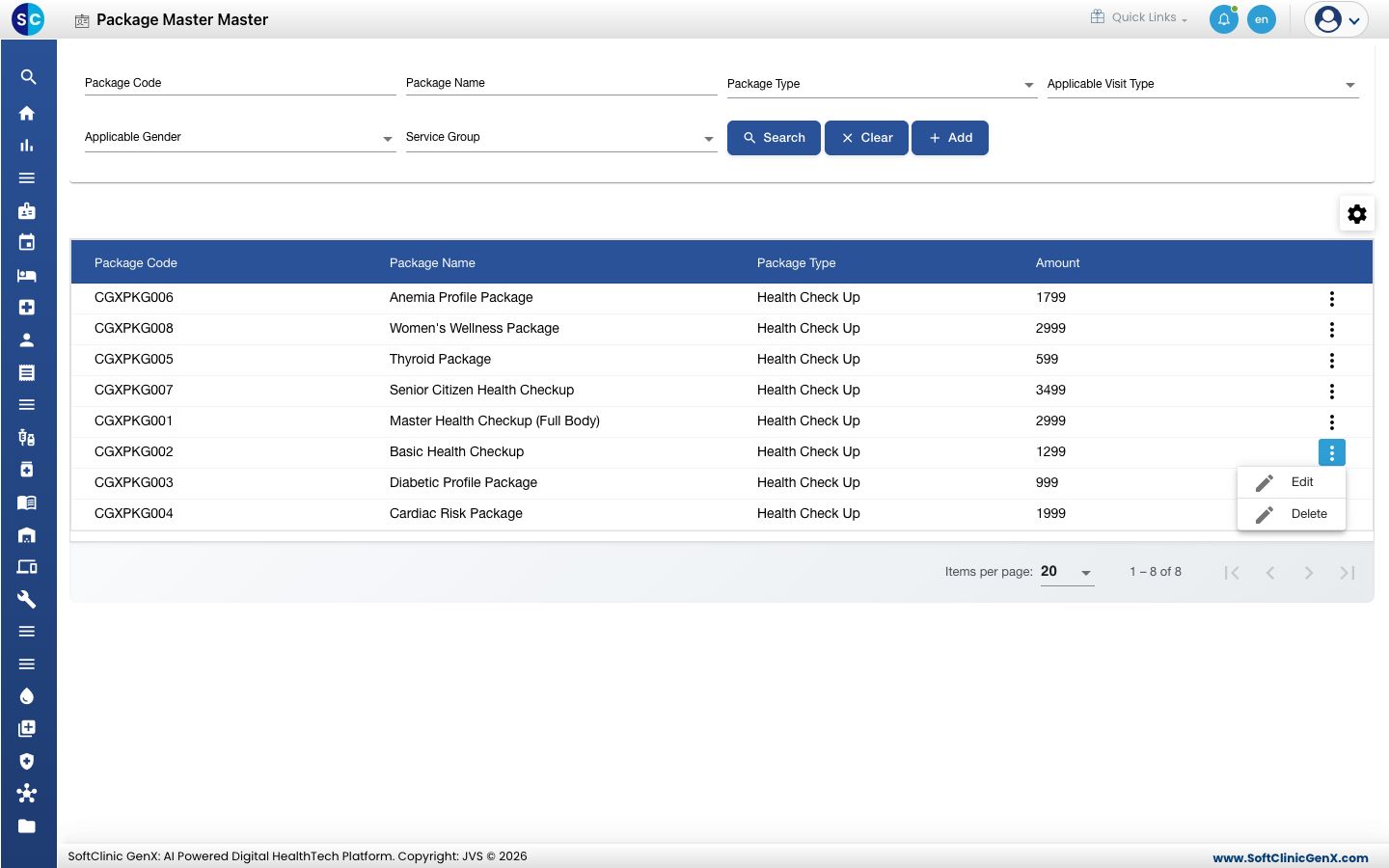Screen dimensions: 1389x868
Task: Open actions menu for Thyroid Package row
Action: coord(1332,361)
